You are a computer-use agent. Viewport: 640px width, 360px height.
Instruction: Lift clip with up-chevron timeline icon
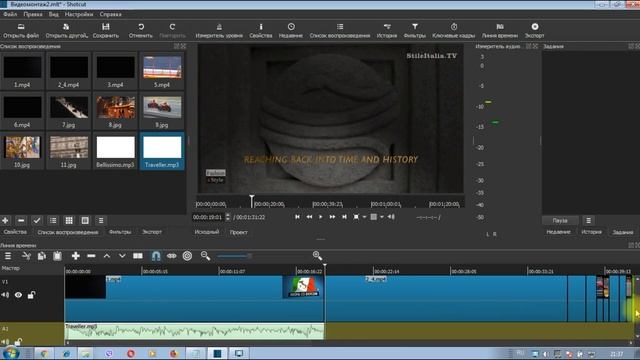coord(107,256)
